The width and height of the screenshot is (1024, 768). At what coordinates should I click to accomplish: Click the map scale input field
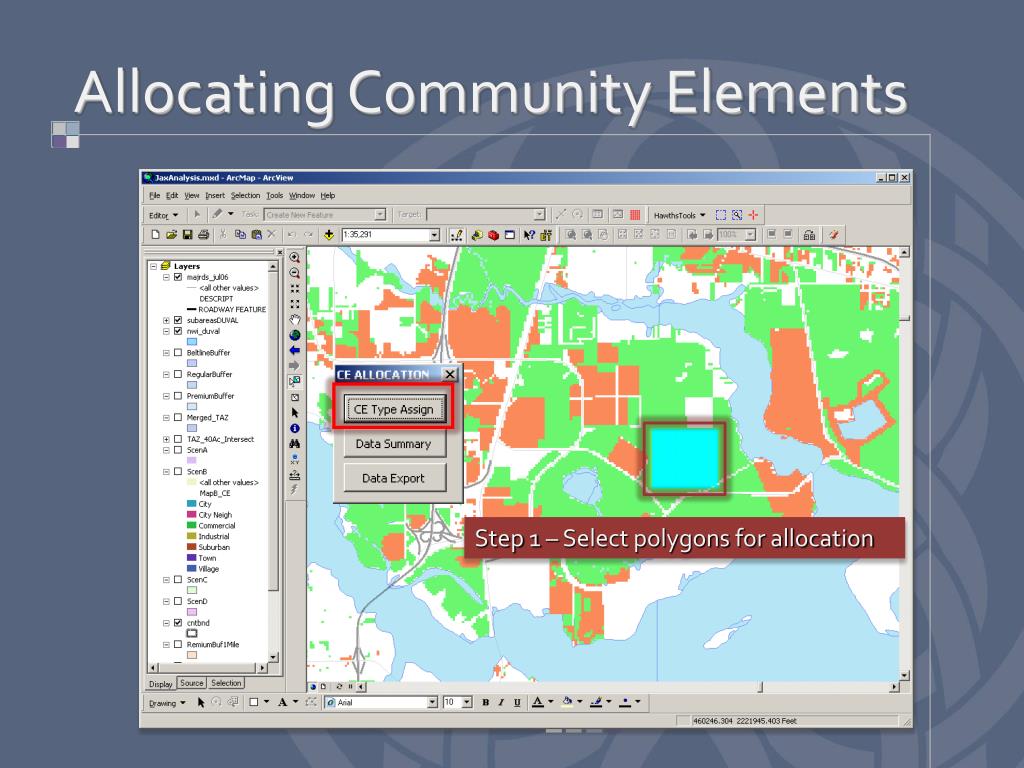tap(385, 235)
